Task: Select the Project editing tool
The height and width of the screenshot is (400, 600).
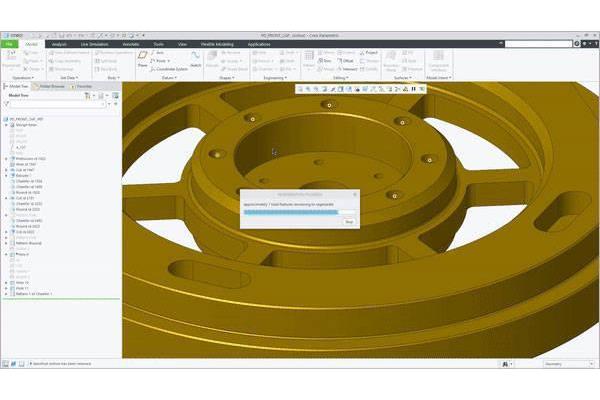Action: coord(368,52)
